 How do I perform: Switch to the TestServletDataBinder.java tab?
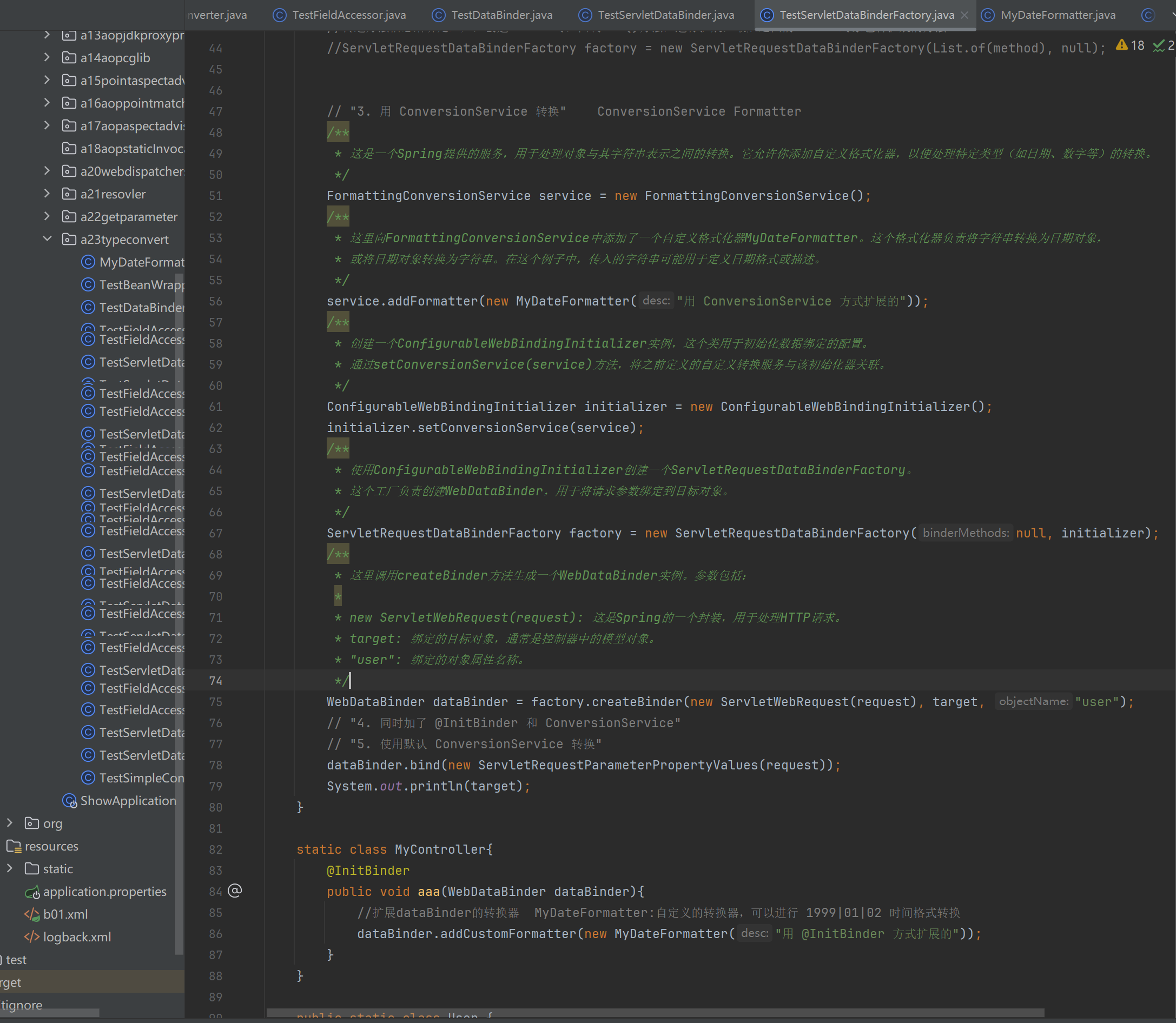[x=657, y=15]
